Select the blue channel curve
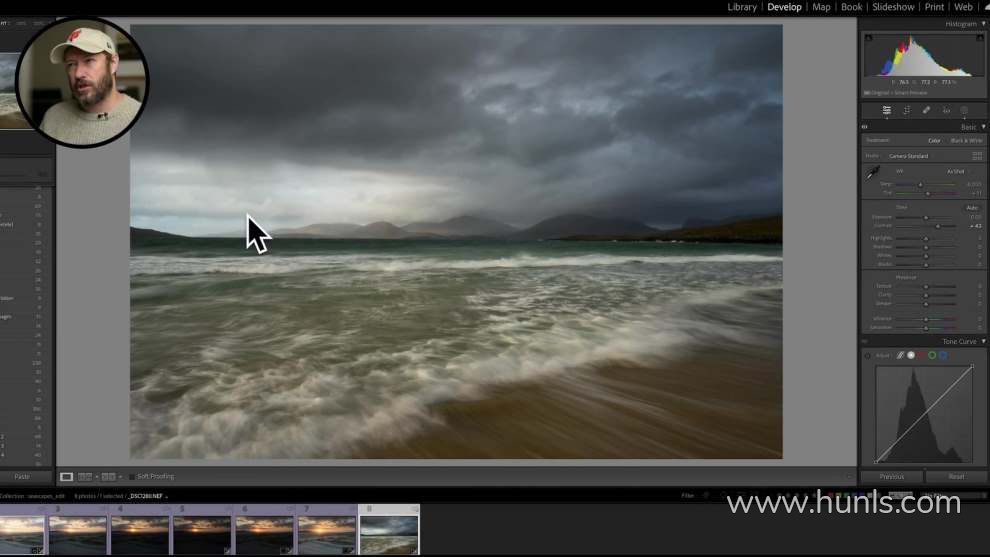The image size is (990, 557). point(943,356)
